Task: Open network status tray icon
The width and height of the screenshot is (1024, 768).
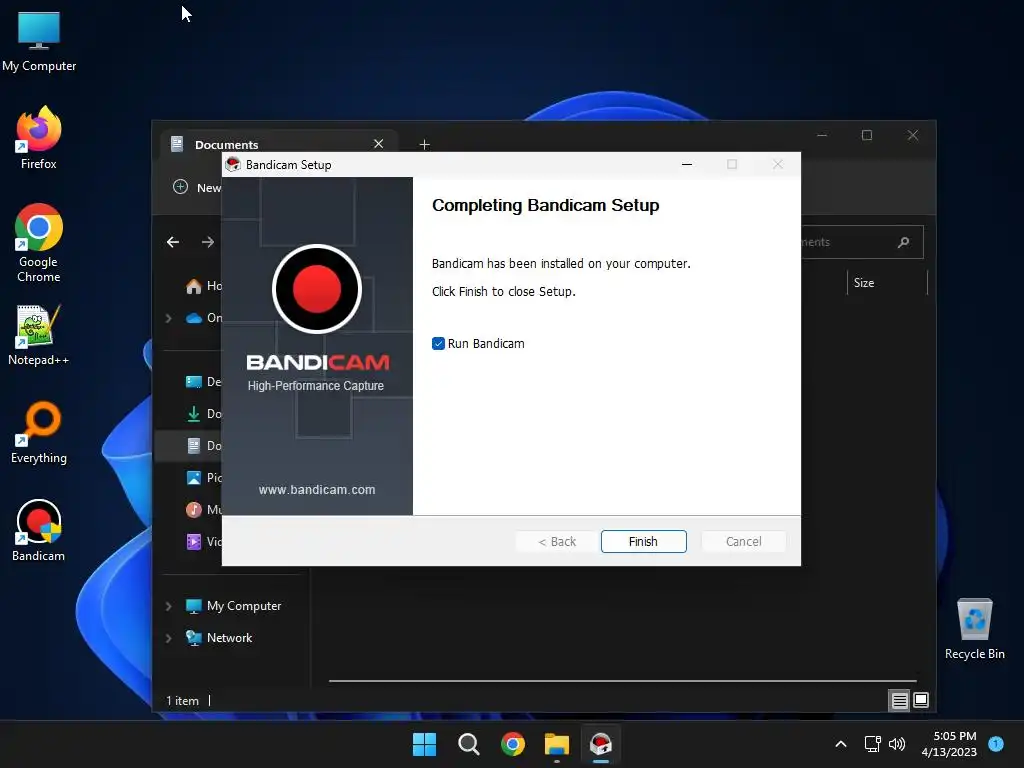Action: point(872,744)
